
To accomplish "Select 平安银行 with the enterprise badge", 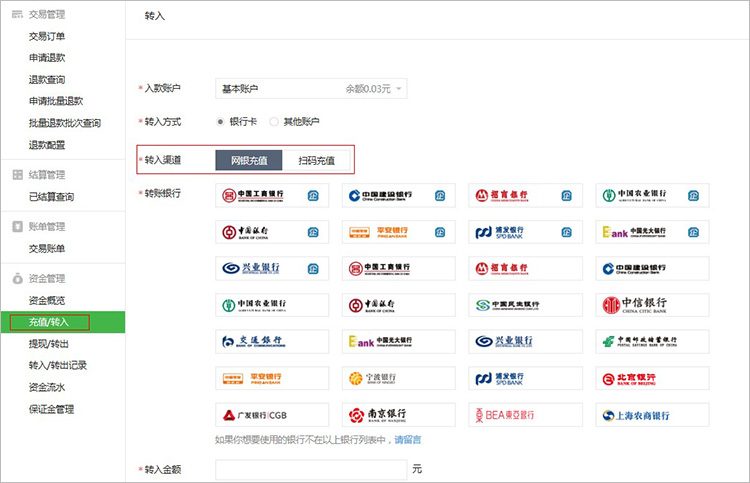I will click(x=399, y=232).
